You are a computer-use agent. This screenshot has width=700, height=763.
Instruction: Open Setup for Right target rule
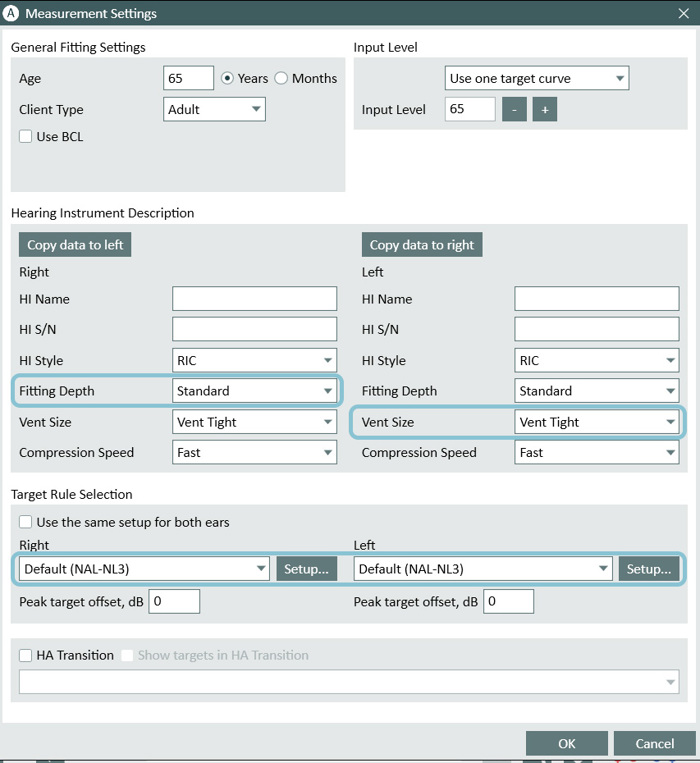(x=306, y=569)
